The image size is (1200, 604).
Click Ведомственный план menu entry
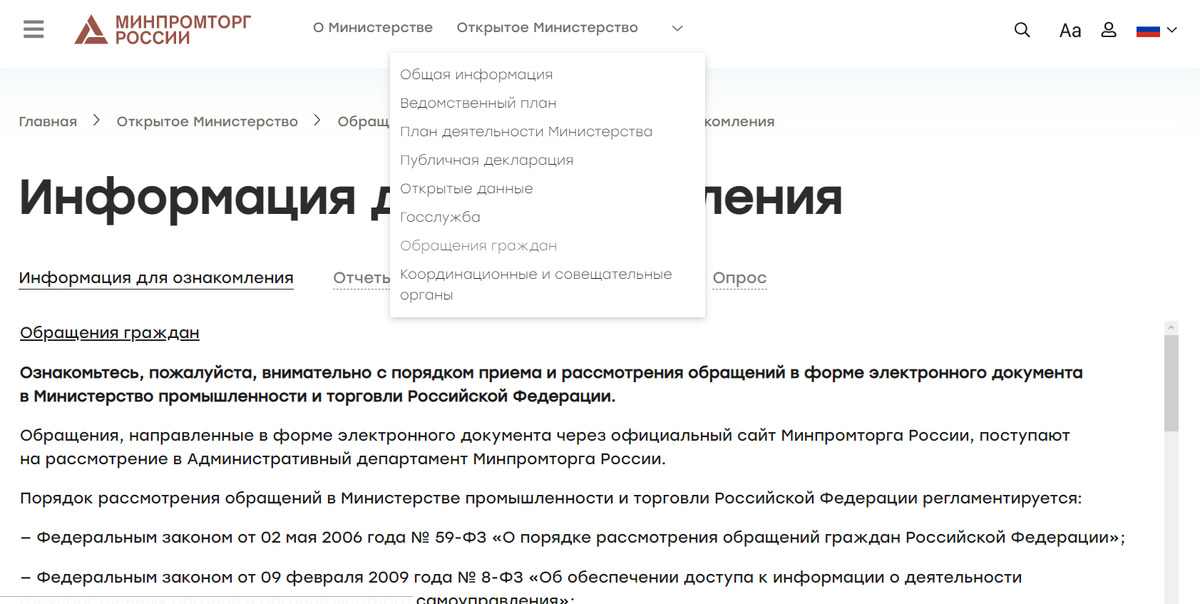[x=478, y=102]
